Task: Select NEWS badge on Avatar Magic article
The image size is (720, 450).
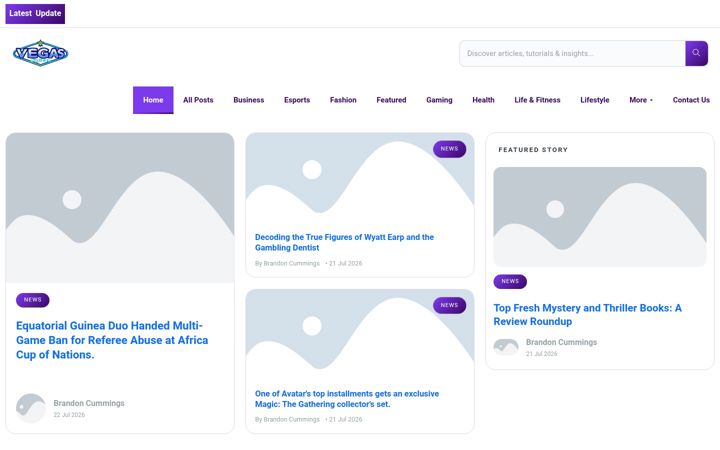Action: pyautogui.click(x=449, y=305)
